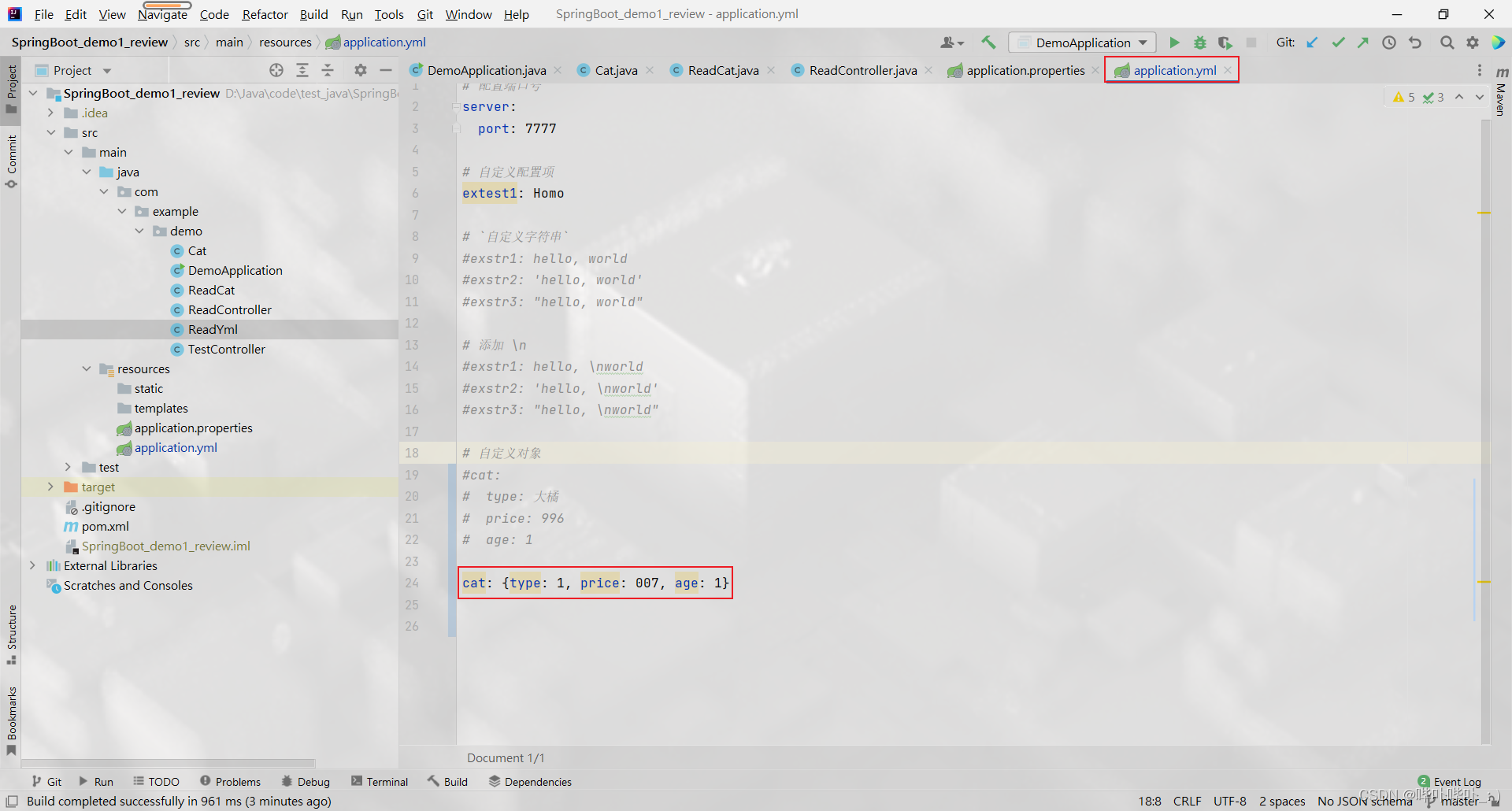Open the Dependencies tool window

pyautogui.click(x=530, y=782)
